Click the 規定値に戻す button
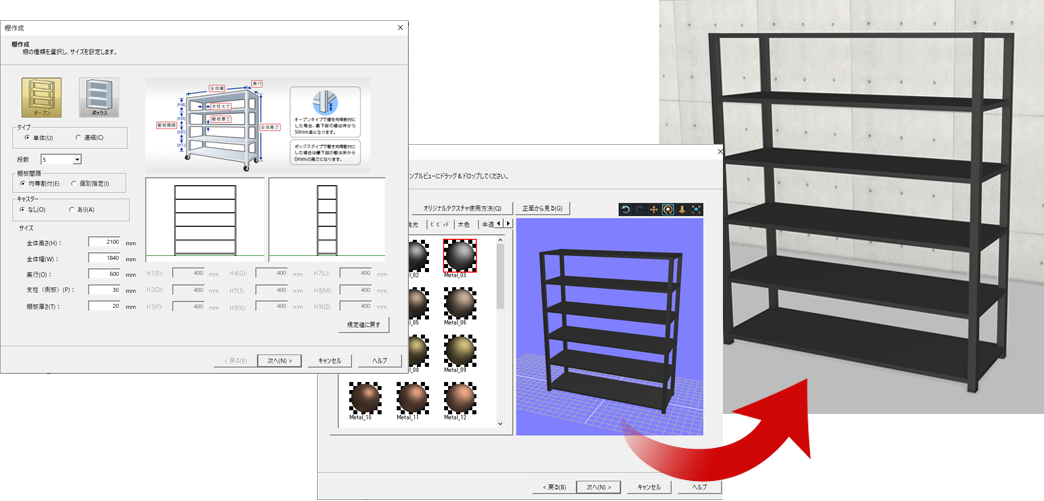1044x501 pixels. [x=363, y=325]
